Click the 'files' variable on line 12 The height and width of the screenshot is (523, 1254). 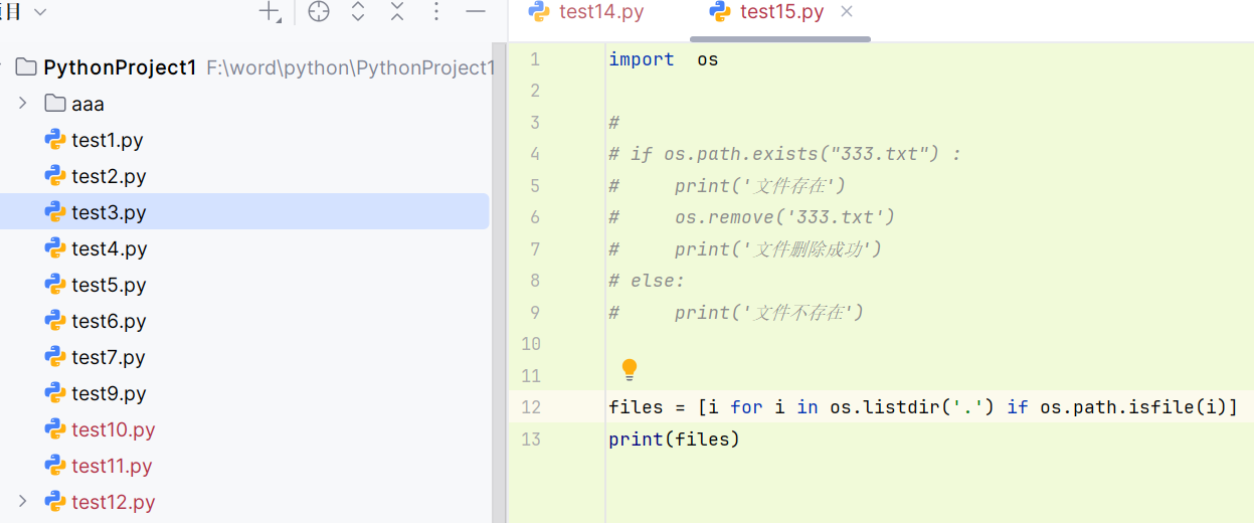(636, 407)
